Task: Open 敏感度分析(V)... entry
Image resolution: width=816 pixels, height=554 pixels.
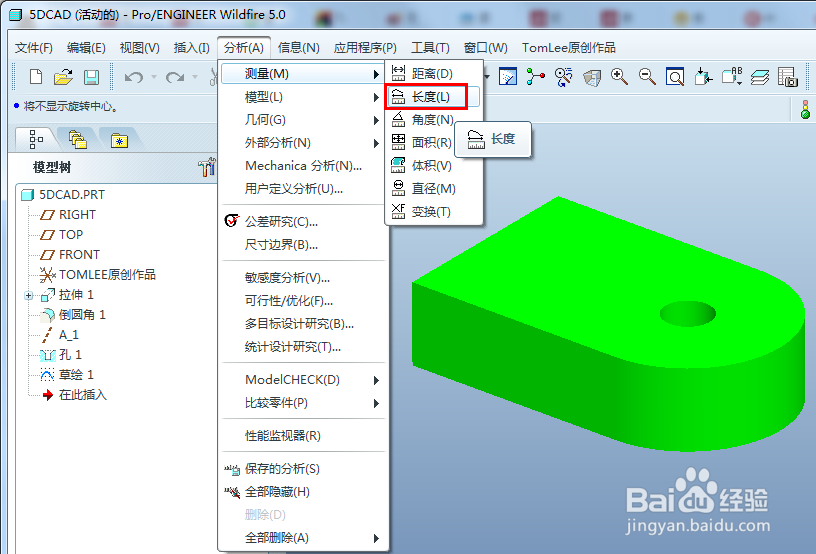Action: pos(303,278)
